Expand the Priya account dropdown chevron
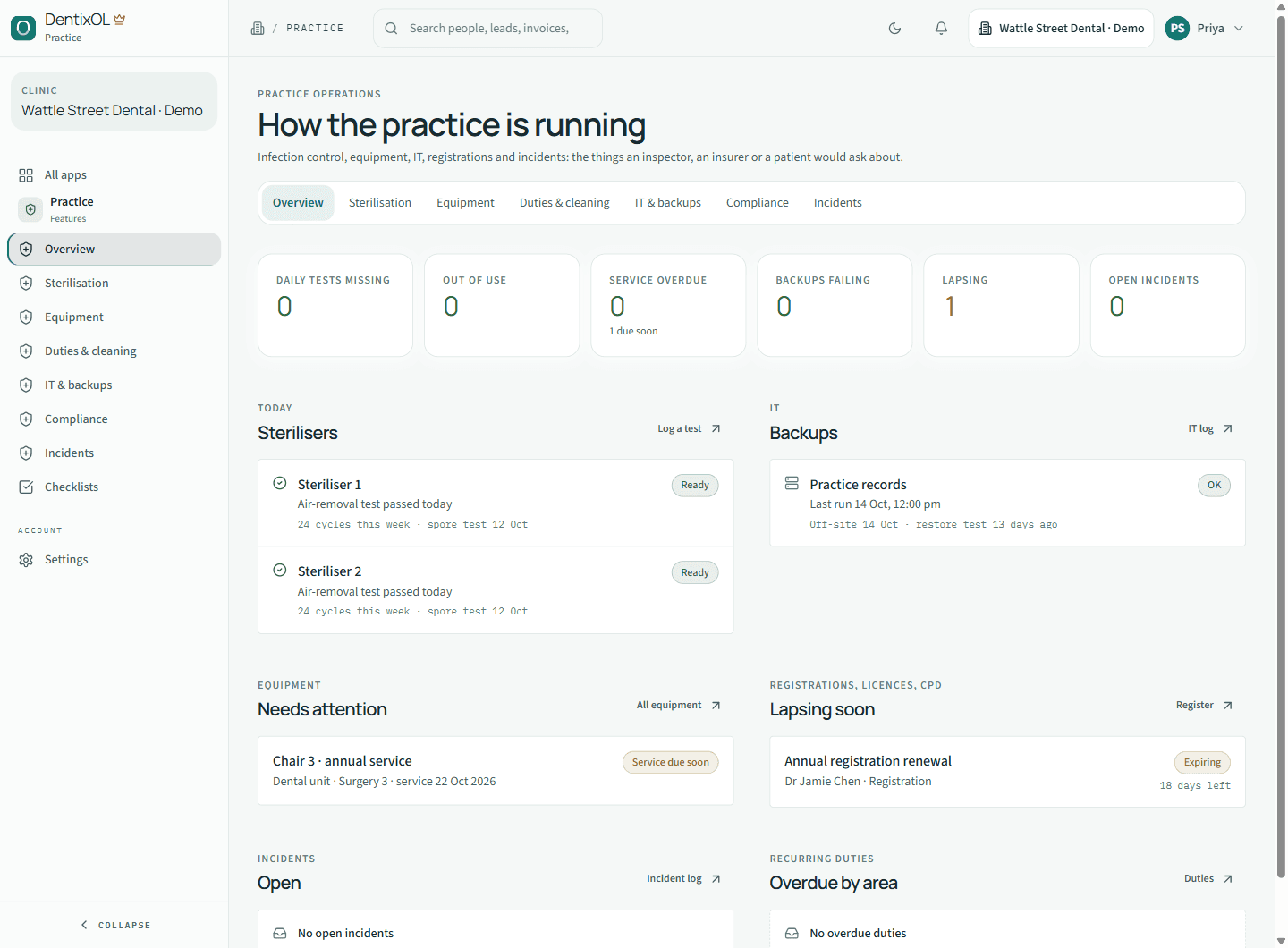This screenshot has height=948, width=1288. pyautogui.click(x=1239, y=29)
